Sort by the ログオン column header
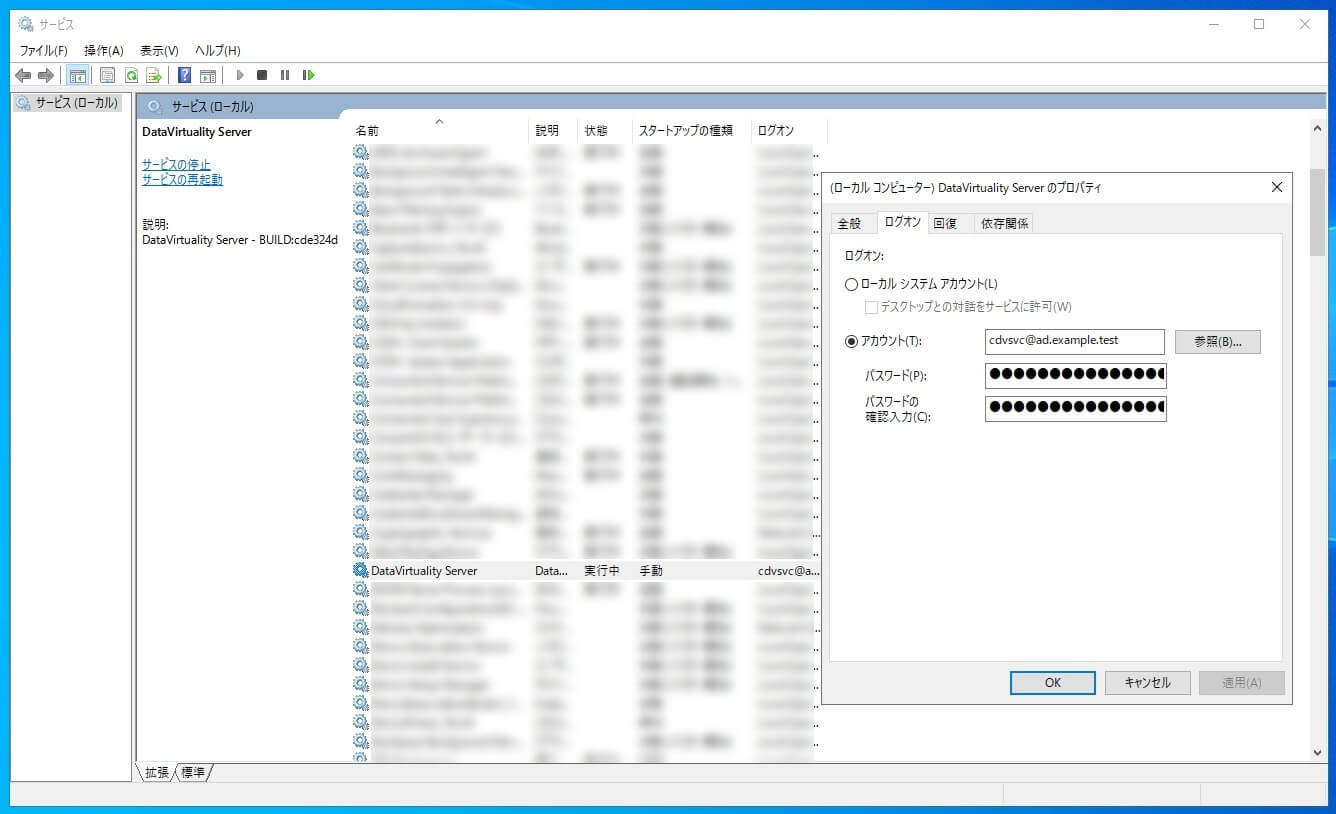1336x814 pixels. (789, 130)
